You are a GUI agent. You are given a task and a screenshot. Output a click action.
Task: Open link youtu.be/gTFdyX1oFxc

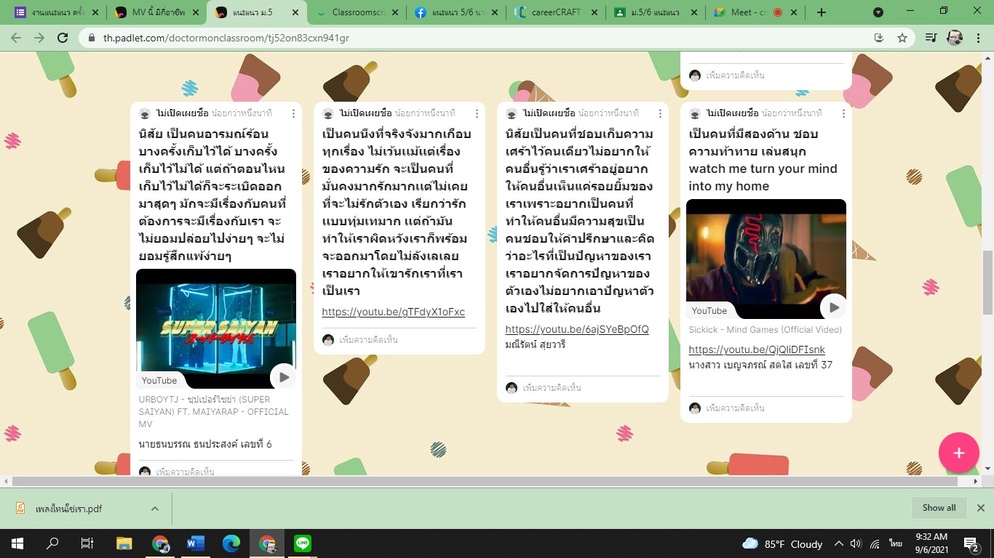point(393,312)
